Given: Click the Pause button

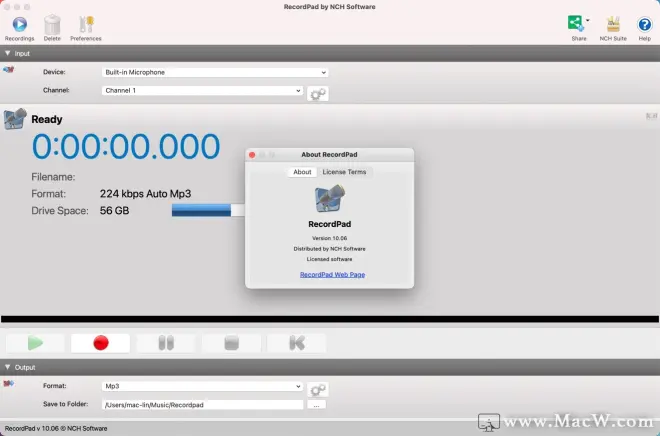Looking at the screenshot, I should (x=166, y=343).
